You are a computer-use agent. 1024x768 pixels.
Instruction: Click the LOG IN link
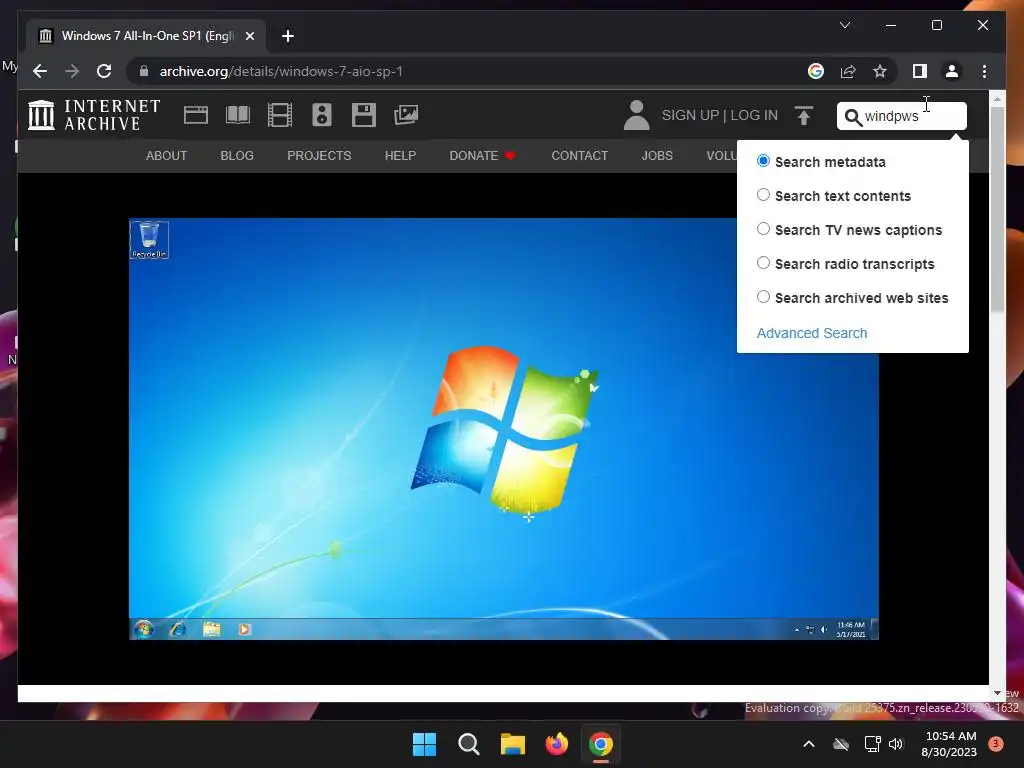click(x=754, y=115)
